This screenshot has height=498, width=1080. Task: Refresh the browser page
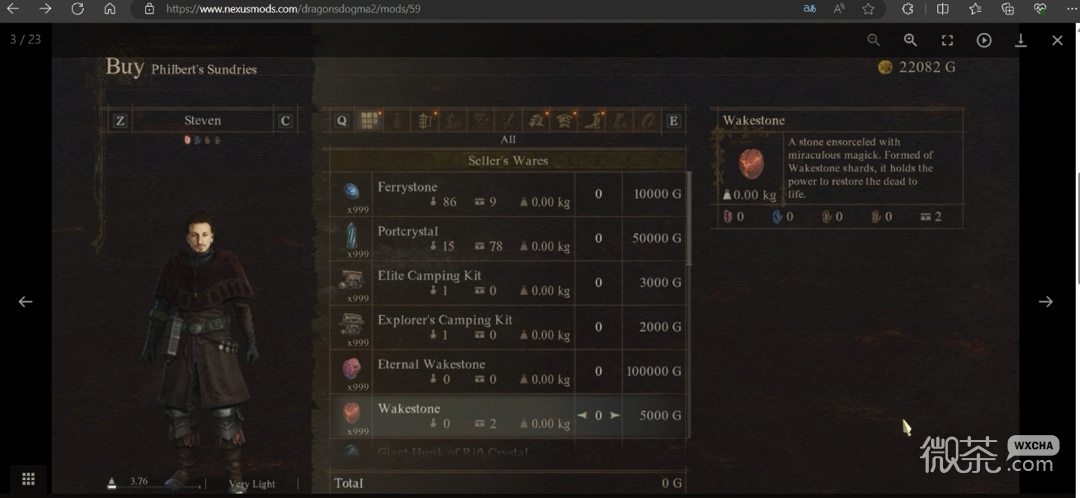(77, 9)
